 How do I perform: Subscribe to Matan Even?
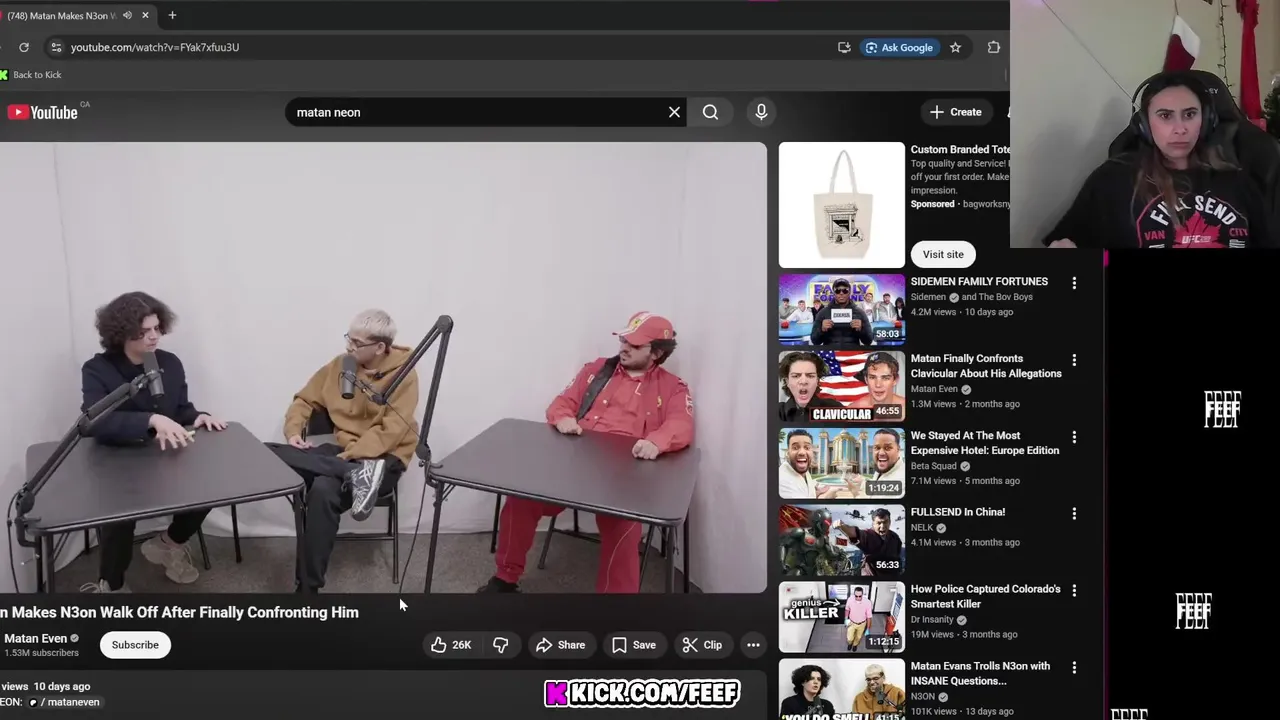(135, 645)
